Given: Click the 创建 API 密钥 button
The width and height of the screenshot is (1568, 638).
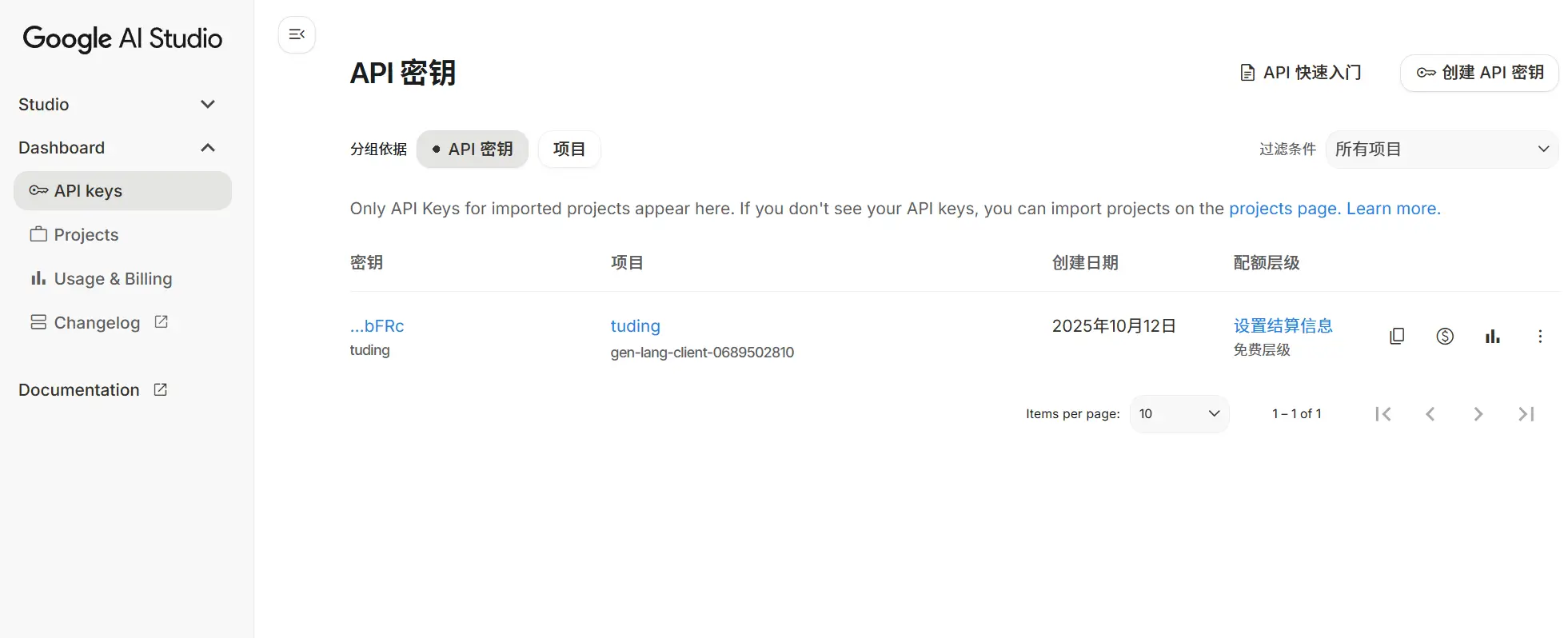Looking at the screenshot, I should click(1479, 73).
